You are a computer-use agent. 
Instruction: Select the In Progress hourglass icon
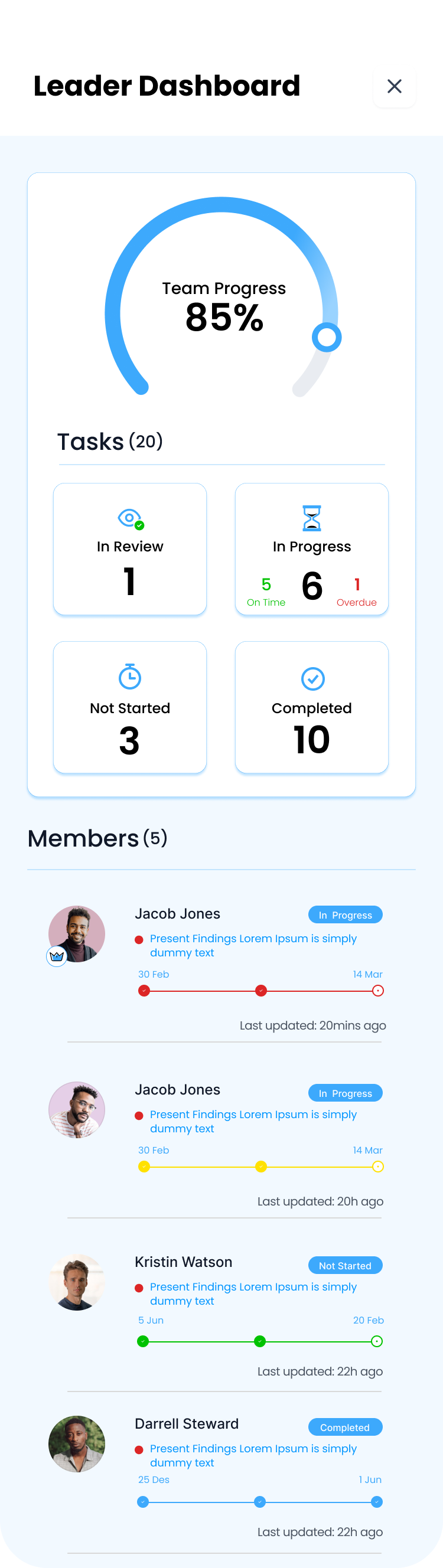pos(311,518)
